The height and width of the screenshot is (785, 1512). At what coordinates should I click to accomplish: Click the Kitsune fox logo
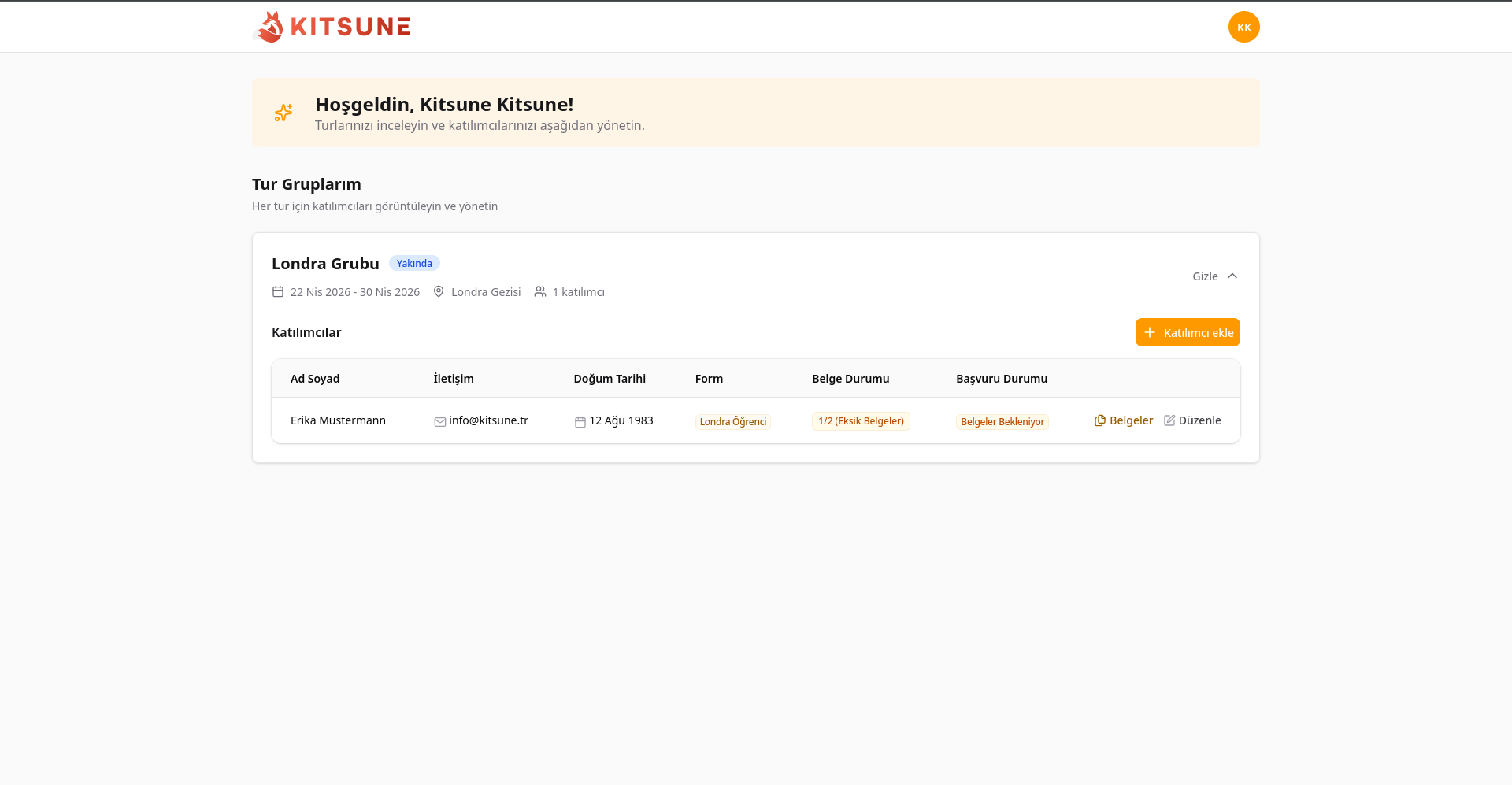point(332,27)
